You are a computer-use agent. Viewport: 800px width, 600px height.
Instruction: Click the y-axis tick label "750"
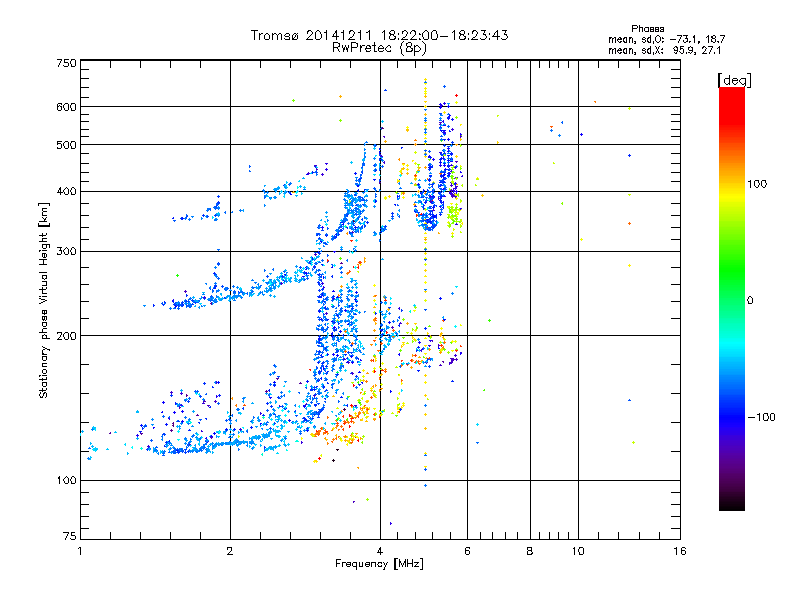[66, 63]
